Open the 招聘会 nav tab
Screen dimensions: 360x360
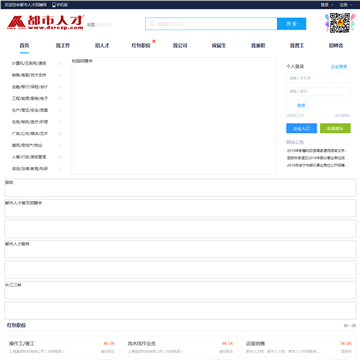pyautogui.click(x=336, y=46)
